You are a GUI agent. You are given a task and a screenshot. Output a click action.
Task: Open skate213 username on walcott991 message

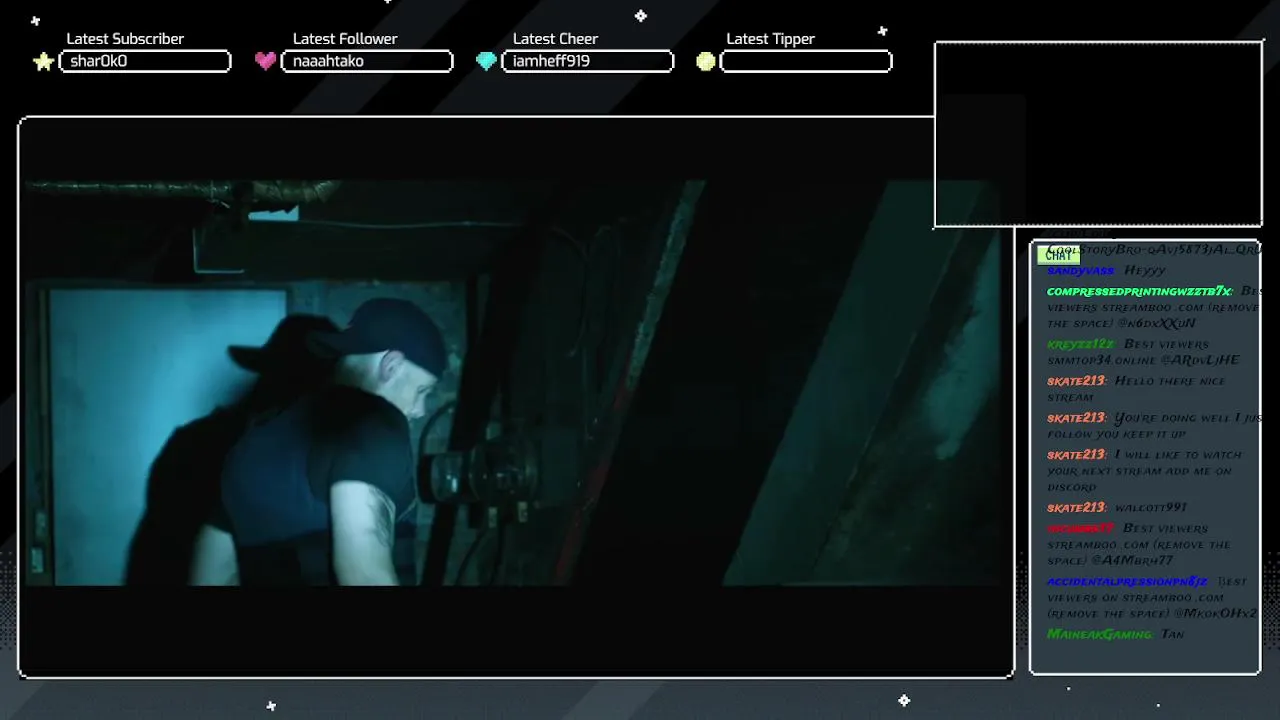click(x=1076, y=508)
